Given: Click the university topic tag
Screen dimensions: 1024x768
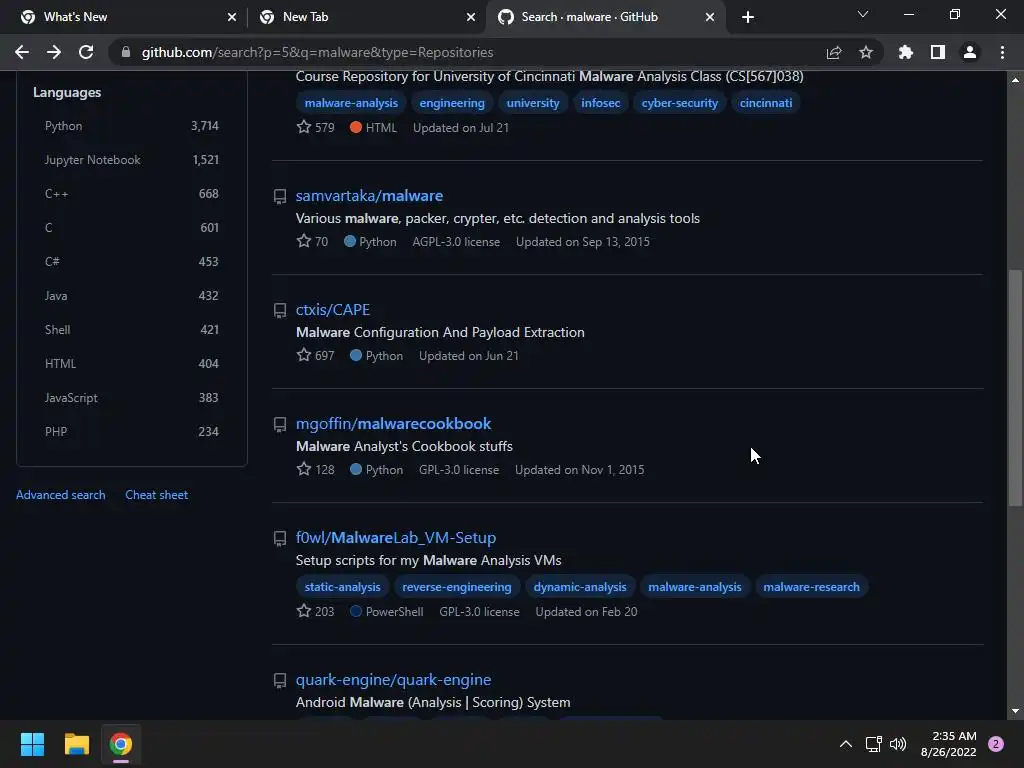Looking at the screenshot, I should (533, 103).
